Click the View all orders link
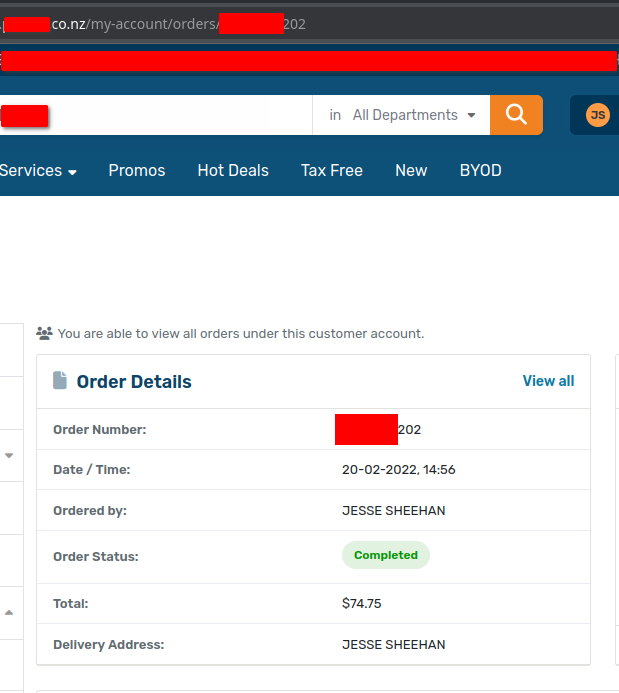Screen dimensions: 619x693 [x=548, y=381]
